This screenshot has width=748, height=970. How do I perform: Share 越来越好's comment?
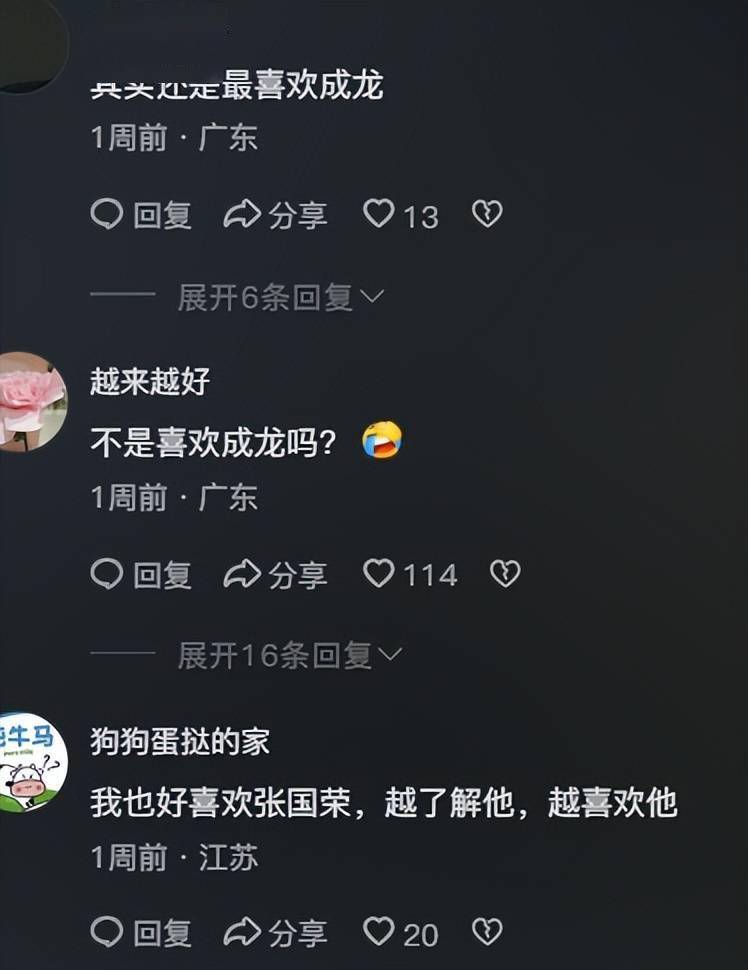click(275, 574)
